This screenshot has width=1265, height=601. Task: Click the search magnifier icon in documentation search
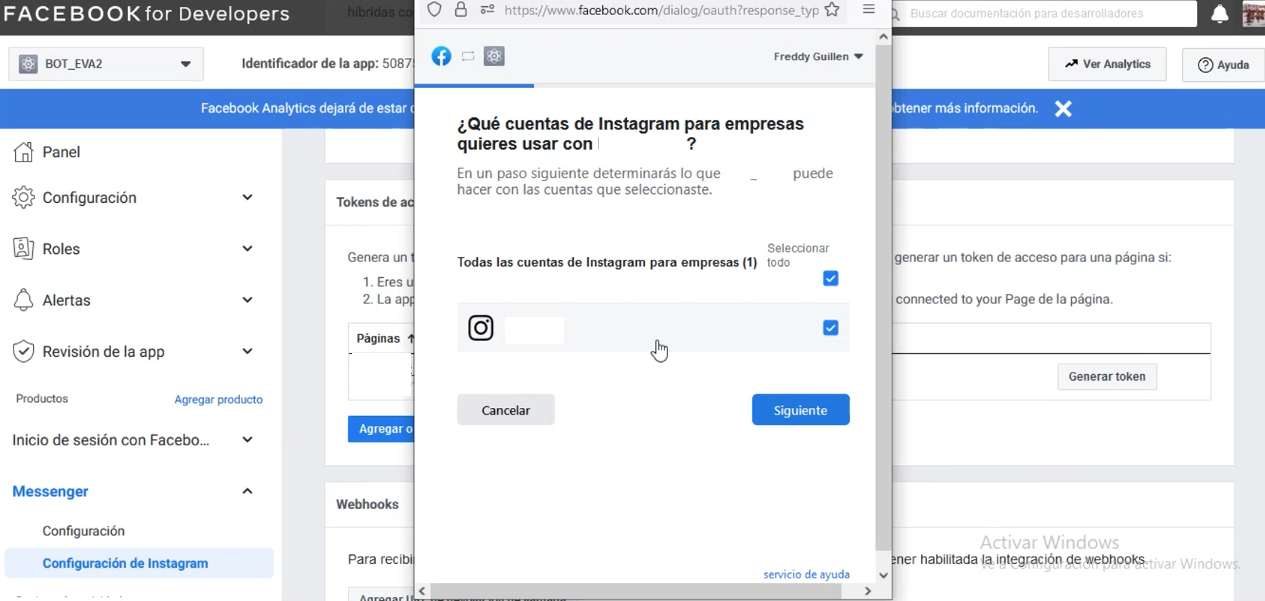click(x=893, y=14)
